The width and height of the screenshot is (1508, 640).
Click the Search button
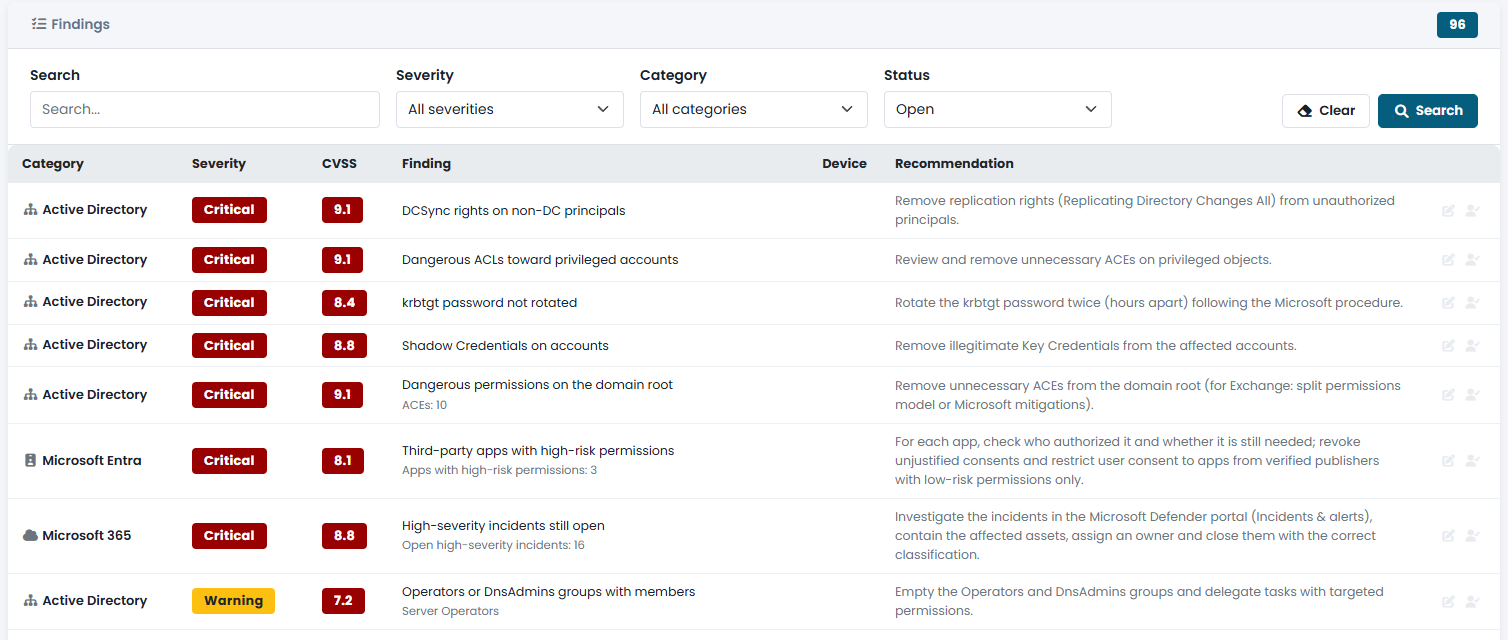click(x=1428, y=111)
